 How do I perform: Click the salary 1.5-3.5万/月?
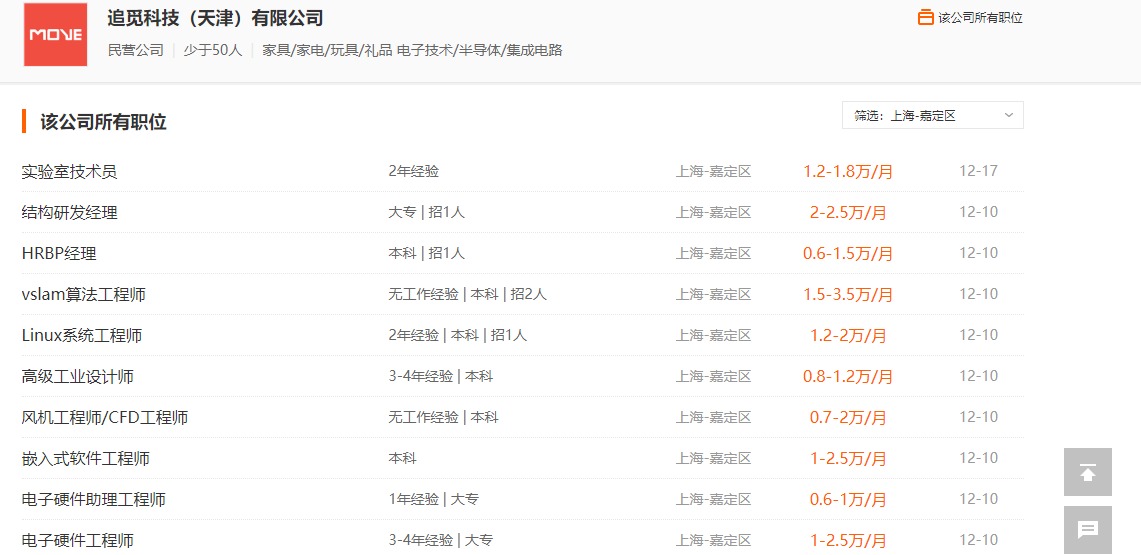coord(848,295)
